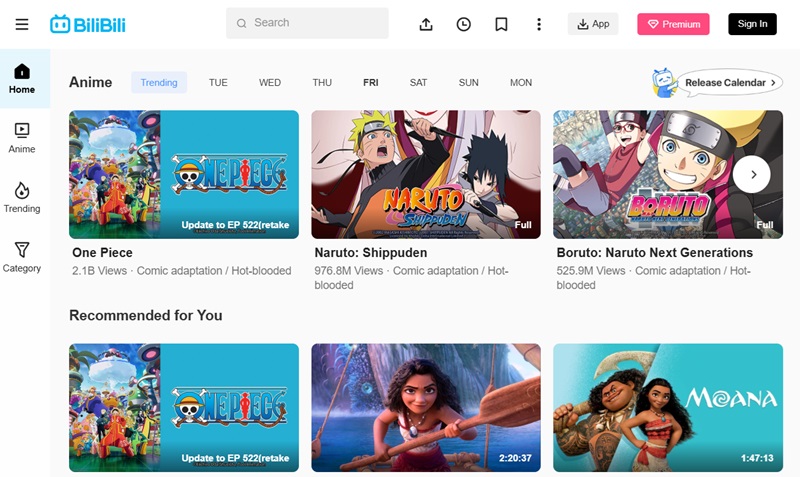Image resolution: width=800 pixels, height=477 pixels.
Task: Open the hamburger menu
Action: 22,24
